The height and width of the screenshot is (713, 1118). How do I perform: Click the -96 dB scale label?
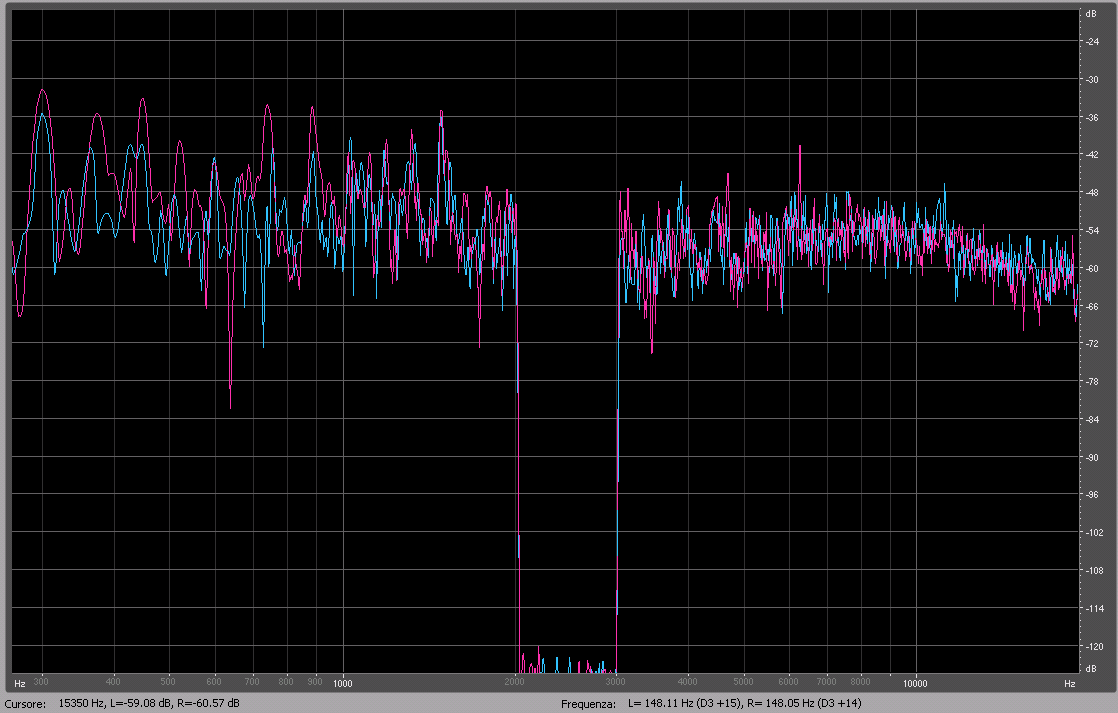(x=1092, y=495)
